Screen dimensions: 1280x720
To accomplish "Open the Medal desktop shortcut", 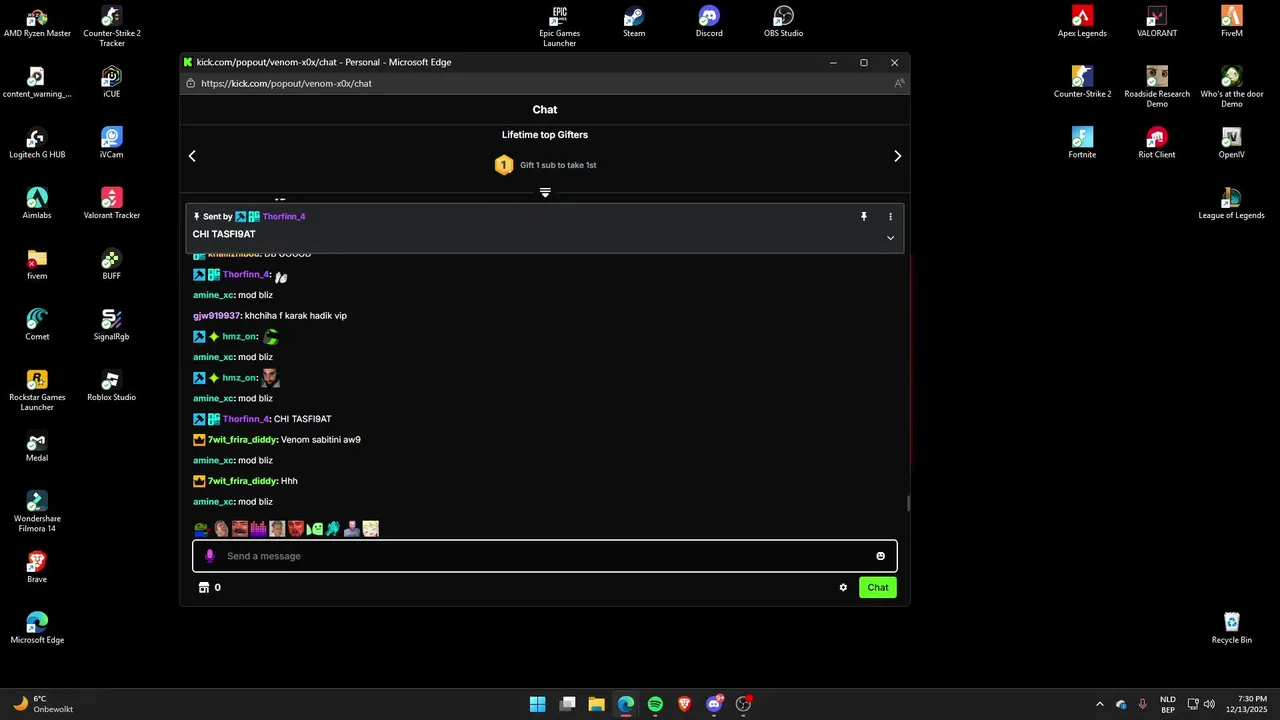I will point(37,447).
